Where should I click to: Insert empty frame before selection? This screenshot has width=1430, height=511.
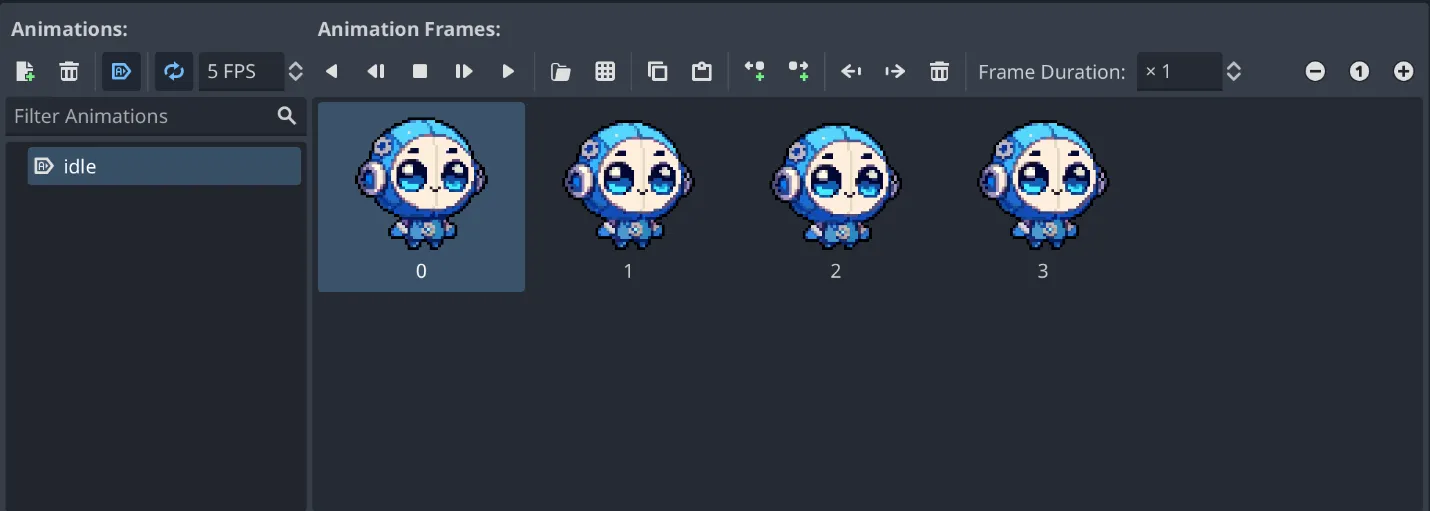pyautogui.click(x=754, y=71)
